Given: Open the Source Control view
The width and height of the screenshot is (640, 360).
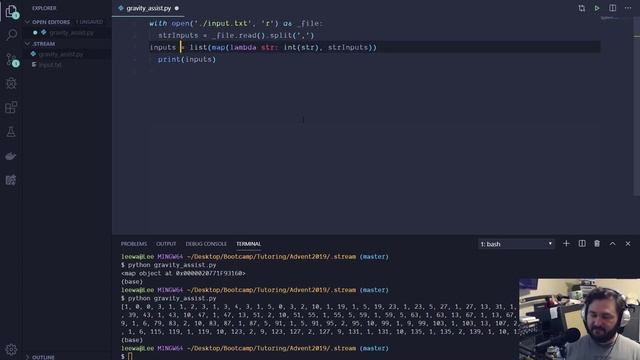Looking at the screenshot, I should (x=11, y=60).
